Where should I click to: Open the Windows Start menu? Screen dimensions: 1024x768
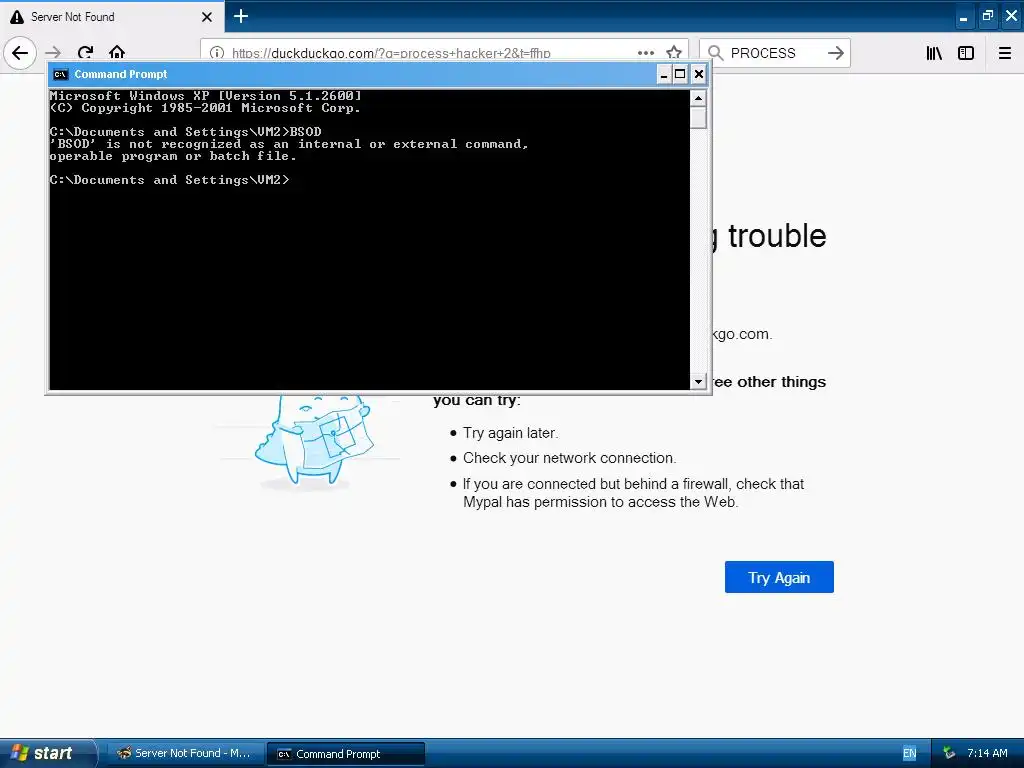pyautogui.click(x=47, y=753)
